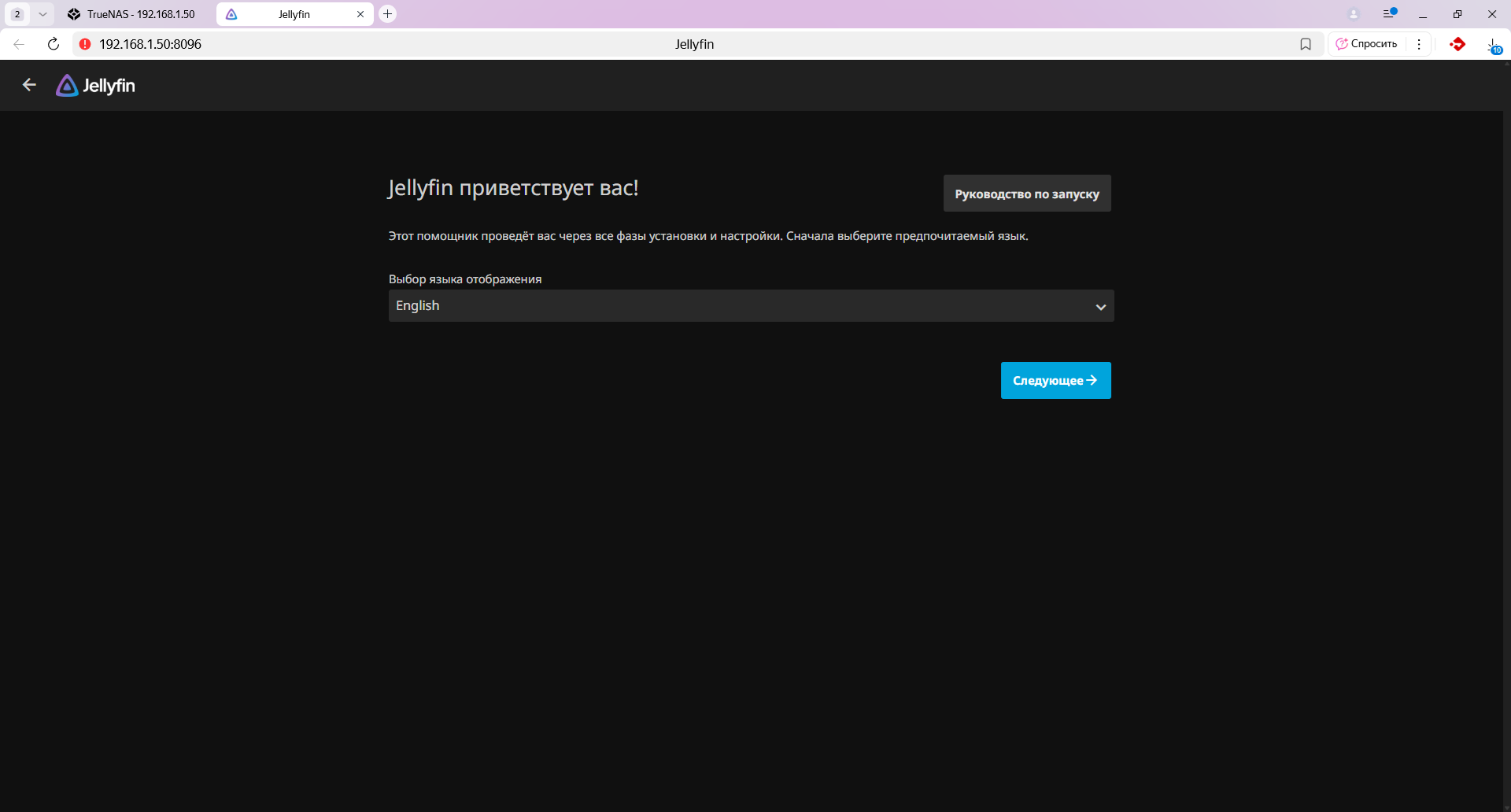Click the red extension icon in toolbar
Image resolution: width=1511 pixels, height=812 pixels.
point(1457,44)
